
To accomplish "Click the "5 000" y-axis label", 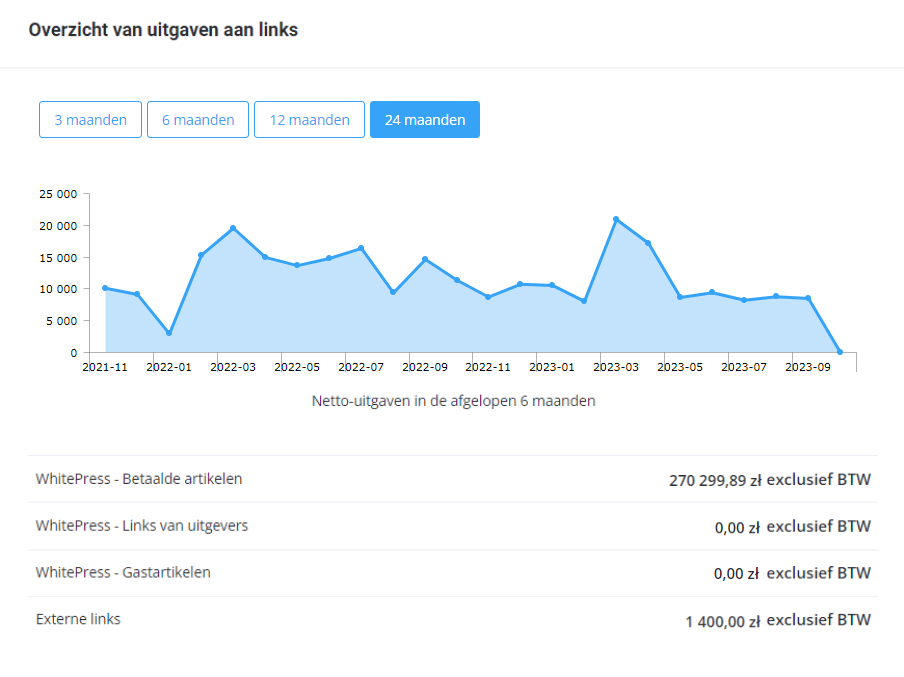I will pos(62,321).
